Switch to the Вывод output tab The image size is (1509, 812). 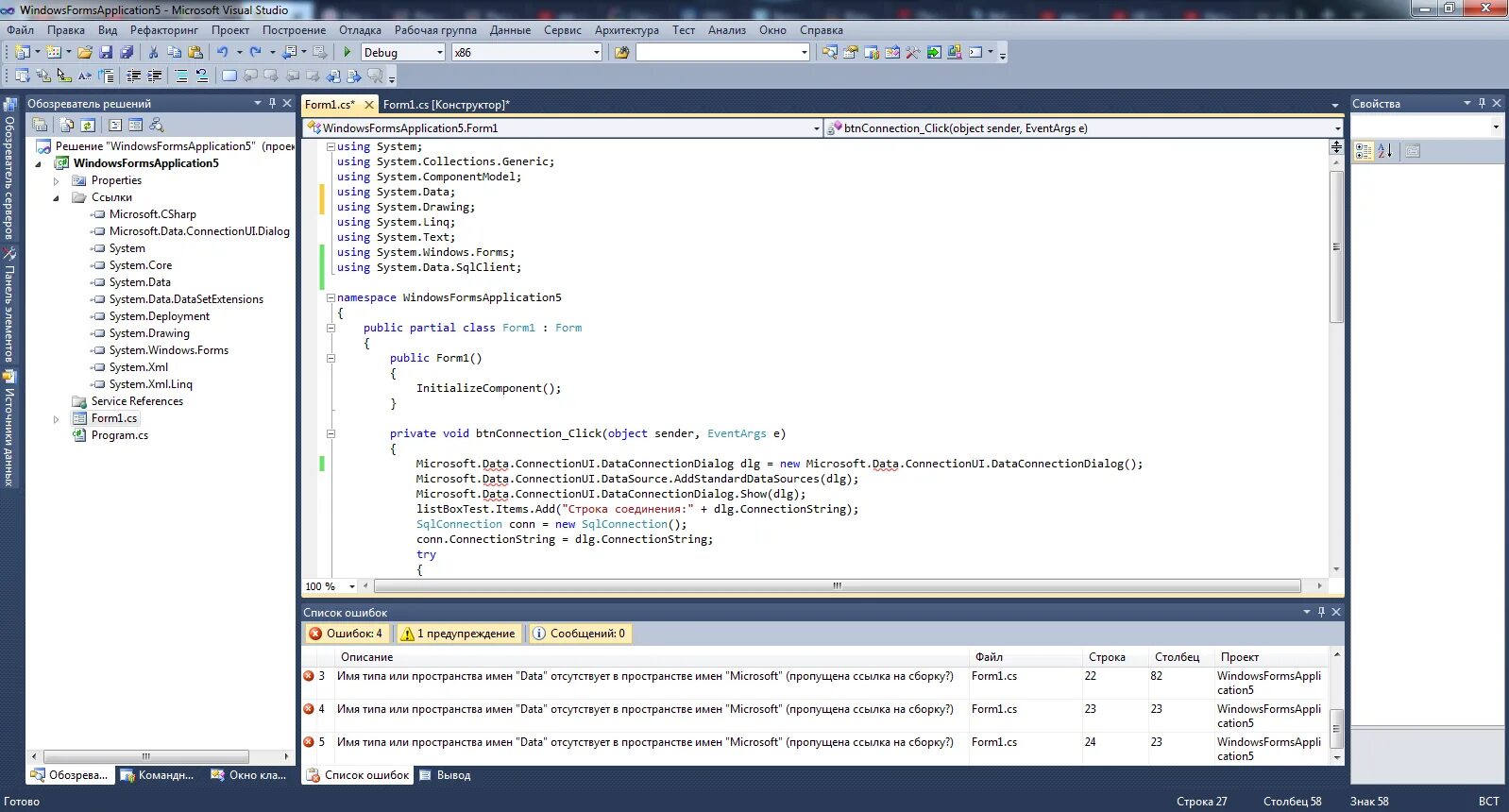tap(445, 775)
